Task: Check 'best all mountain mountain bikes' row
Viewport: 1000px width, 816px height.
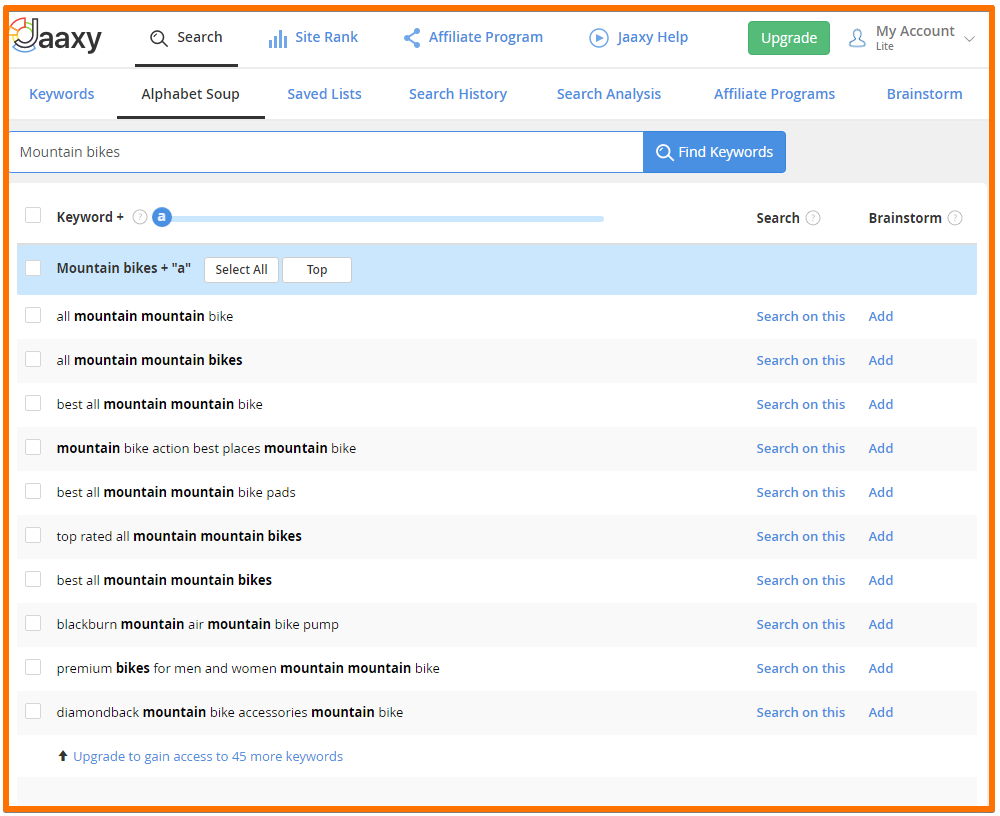Action: pos(33,579)
